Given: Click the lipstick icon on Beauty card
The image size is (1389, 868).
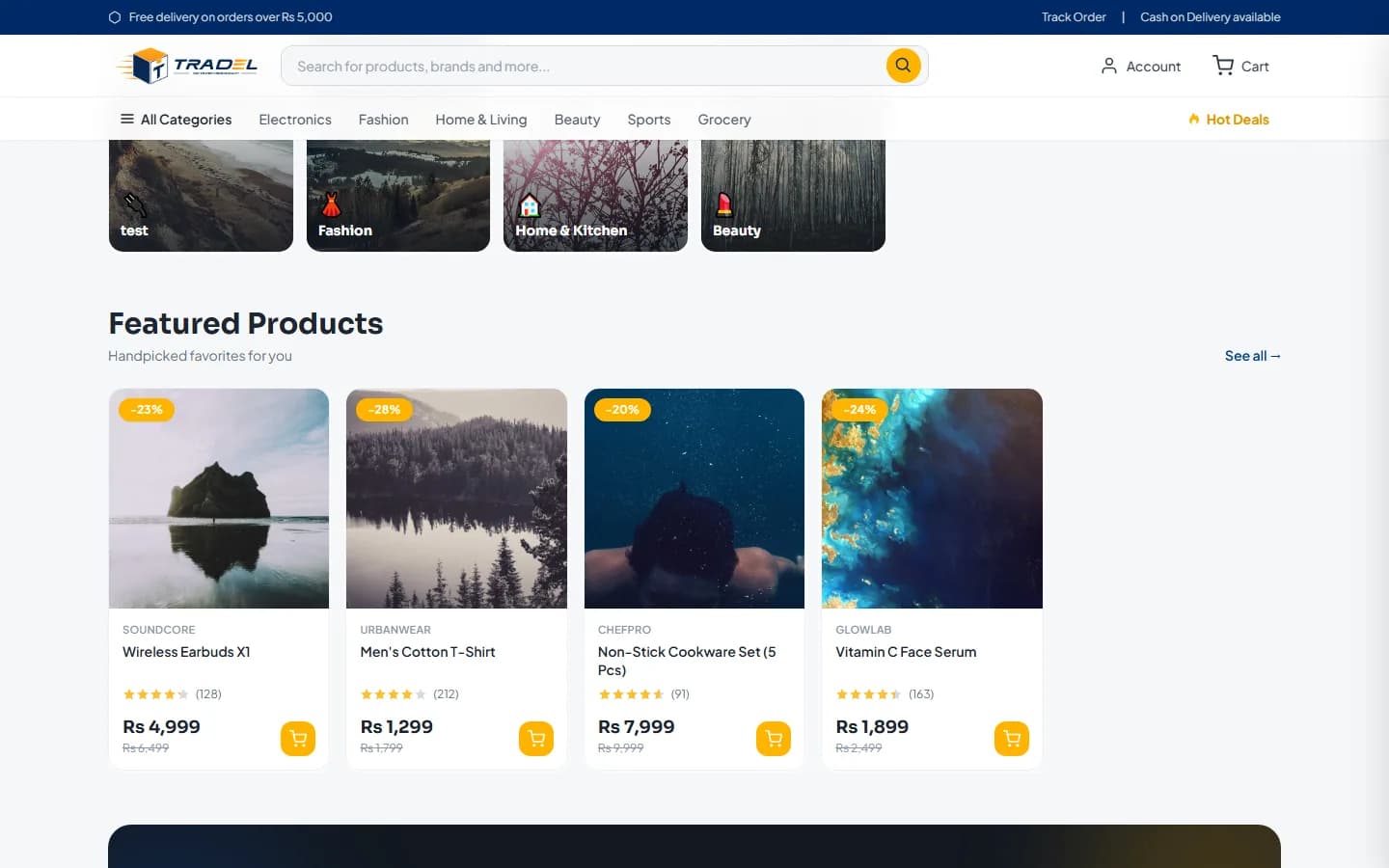Looking at the screenshot, I should click(724, 204).
